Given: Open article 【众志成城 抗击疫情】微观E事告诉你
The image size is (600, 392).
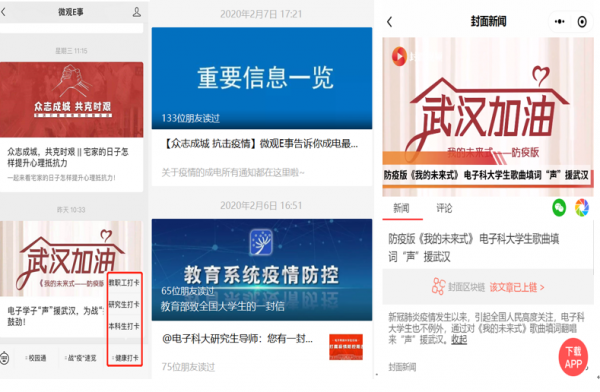Looking at the screenshot, I should click(261, 144).
